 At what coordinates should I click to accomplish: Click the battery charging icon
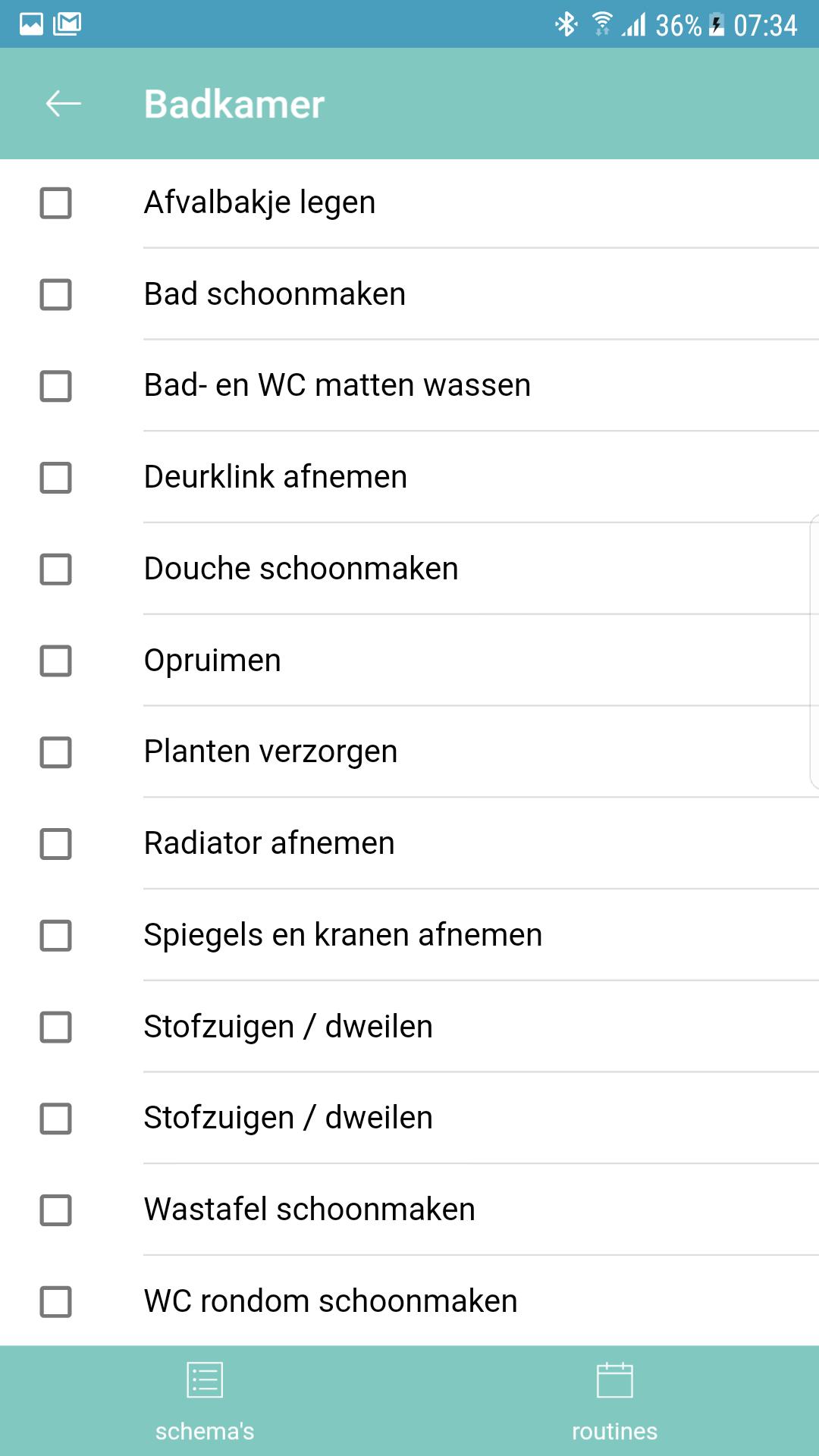click(x=717, y=25)
